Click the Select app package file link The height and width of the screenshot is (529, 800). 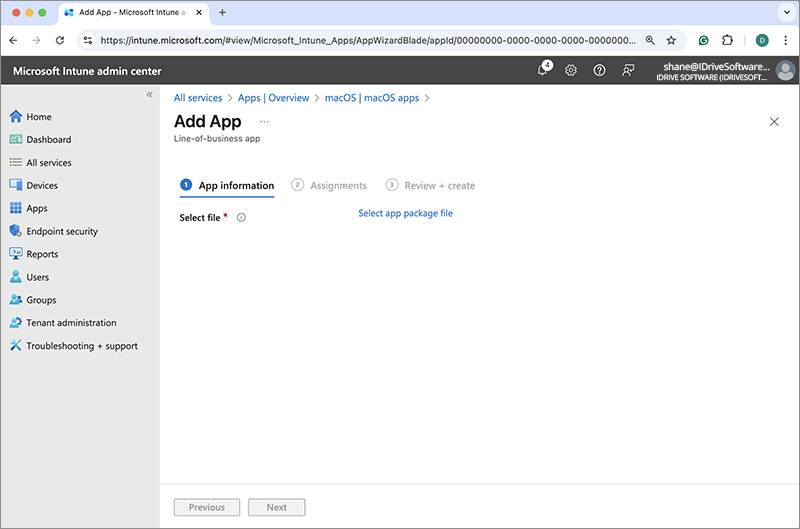pyautogui.click(x=405, y=213)
